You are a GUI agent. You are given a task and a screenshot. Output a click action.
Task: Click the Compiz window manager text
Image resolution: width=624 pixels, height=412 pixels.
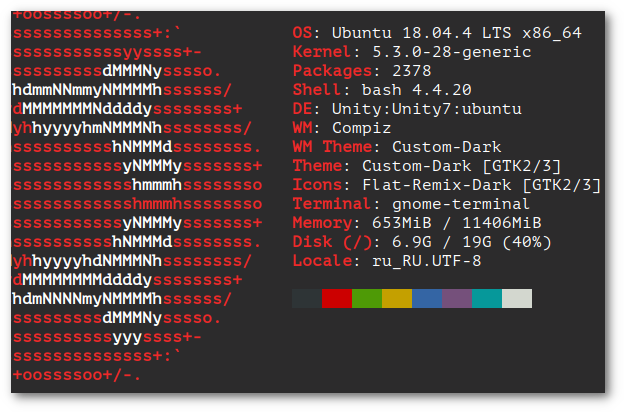[x=357, y=128]
